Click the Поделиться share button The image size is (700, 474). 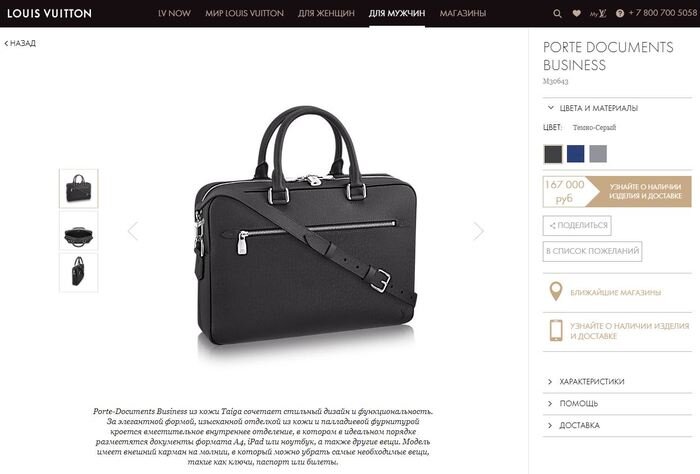(577, 225)
